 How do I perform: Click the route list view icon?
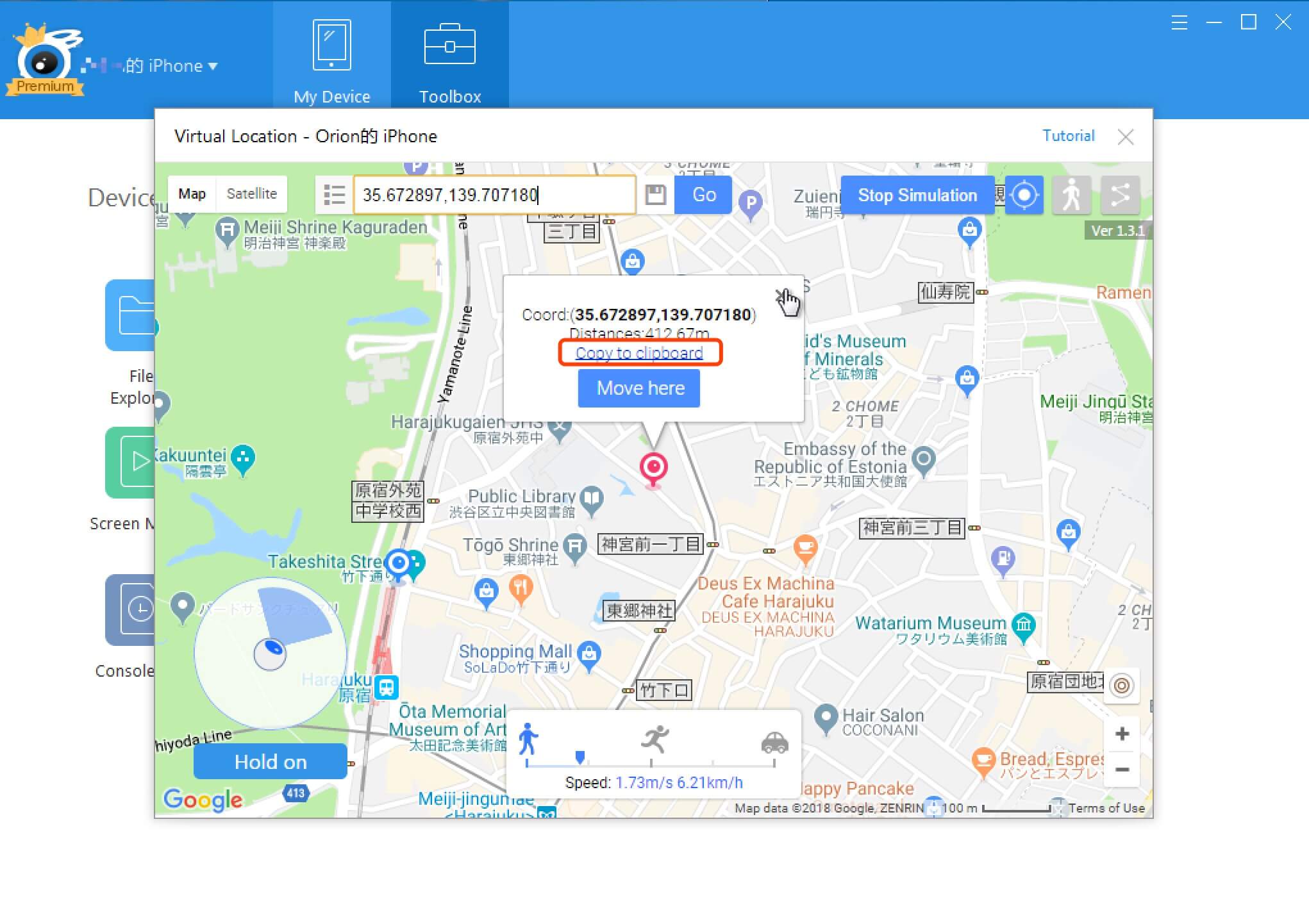tap(335, 194)
